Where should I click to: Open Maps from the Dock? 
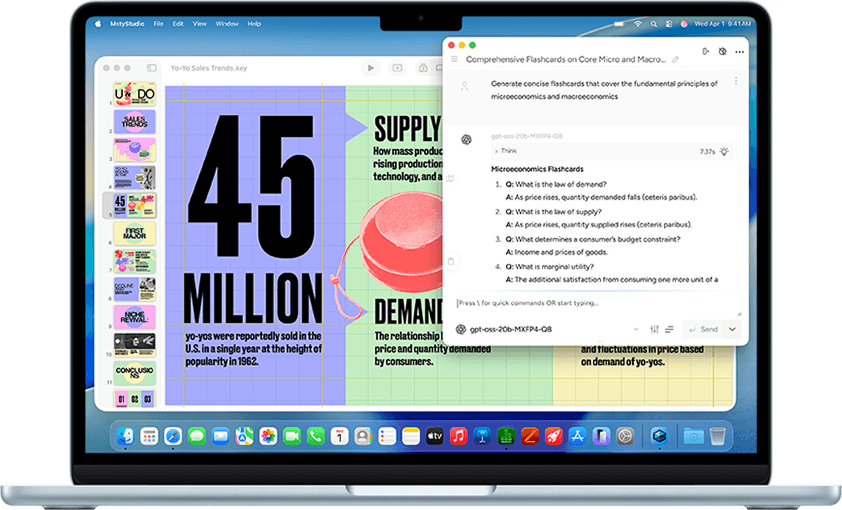tap(244, 436)
